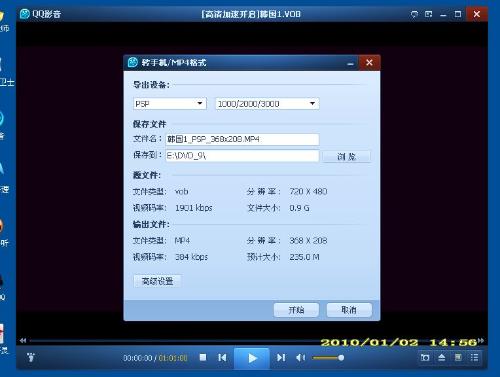The width and height of the screenshot is (500, 377).
Task: Click the fast-forward arrows after the progress bar
Action: (481, 340)
